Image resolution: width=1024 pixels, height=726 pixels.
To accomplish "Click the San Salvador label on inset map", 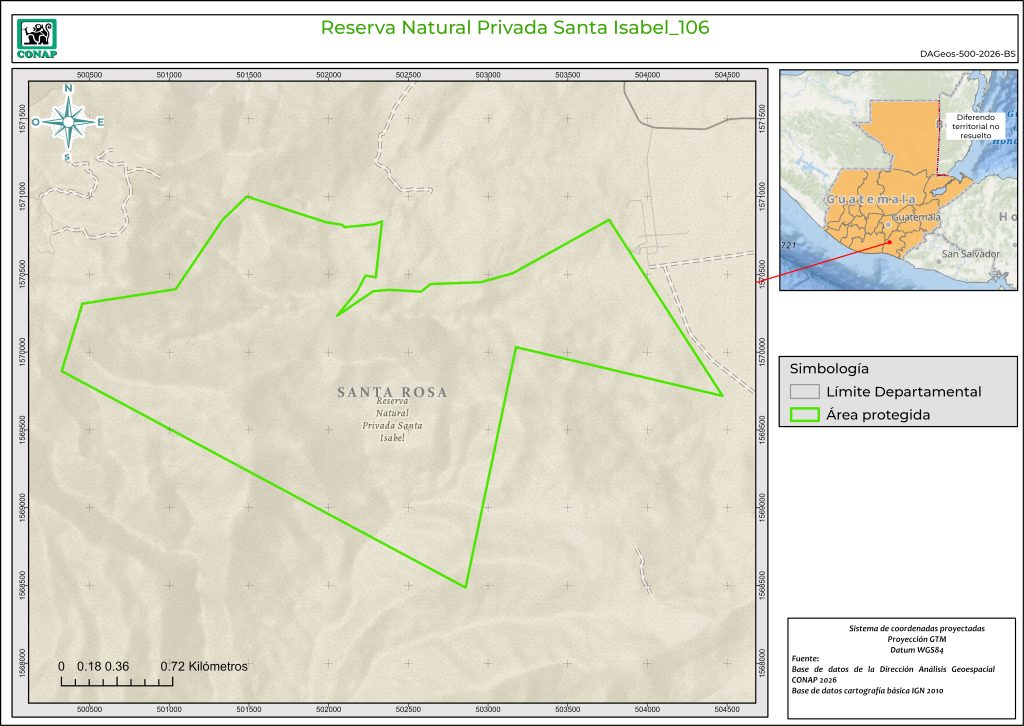I will tap(970, 254).
